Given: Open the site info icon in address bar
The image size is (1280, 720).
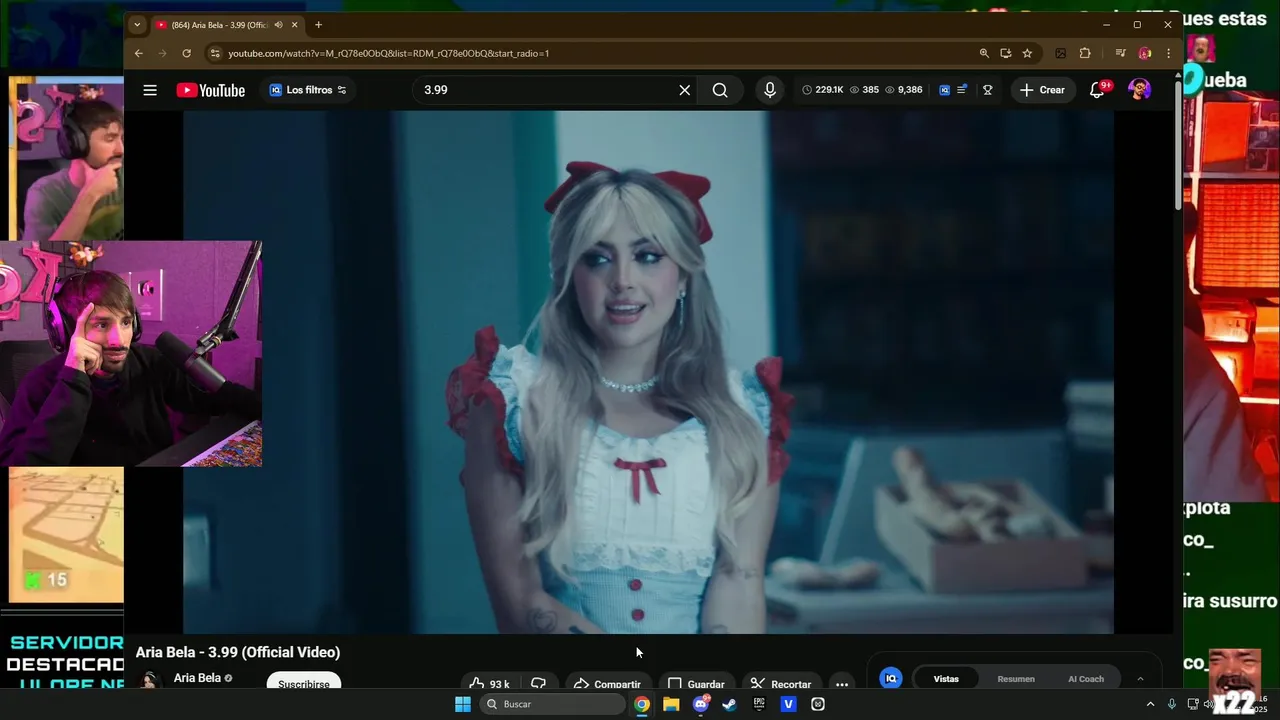Looking at the screenshot, I should pyautogui.click(x=214, y=53).
